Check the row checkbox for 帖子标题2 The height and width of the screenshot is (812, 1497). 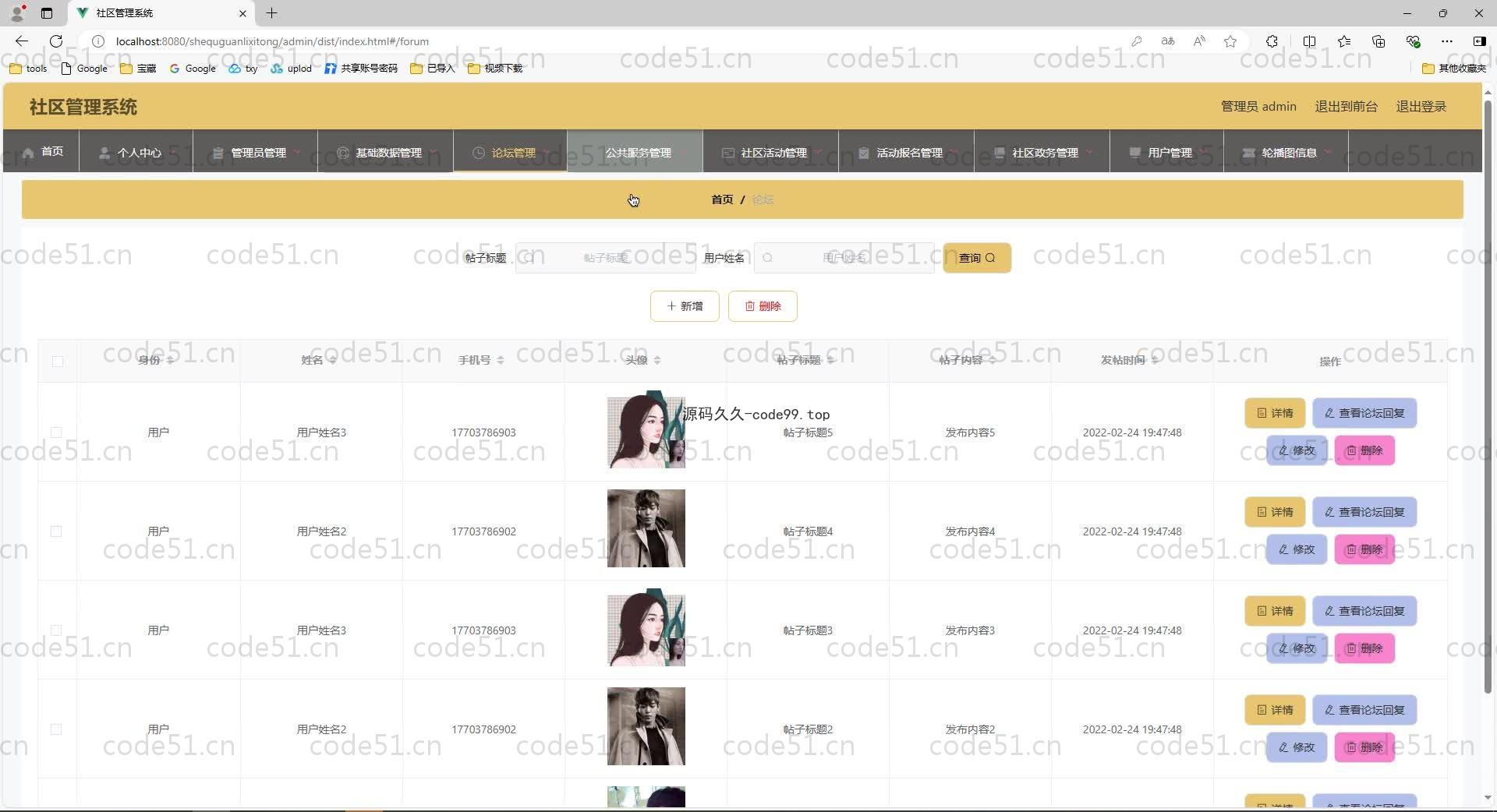[56, 729]
